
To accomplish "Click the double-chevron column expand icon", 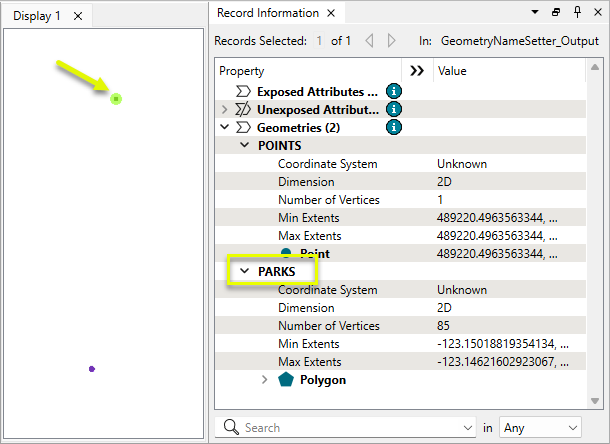I will 417,71.
